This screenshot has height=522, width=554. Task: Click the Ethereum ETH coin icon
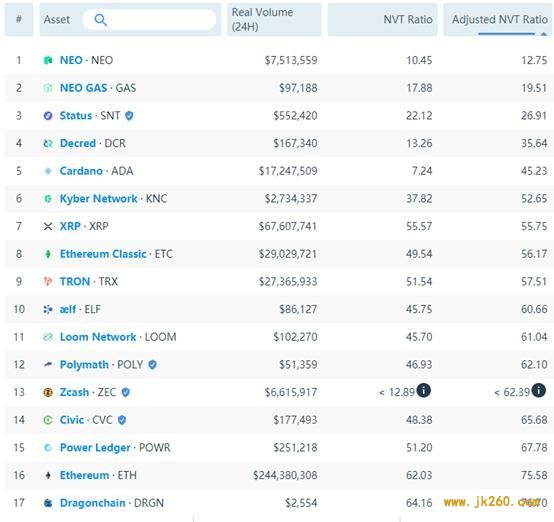click(x=48, y=476)
